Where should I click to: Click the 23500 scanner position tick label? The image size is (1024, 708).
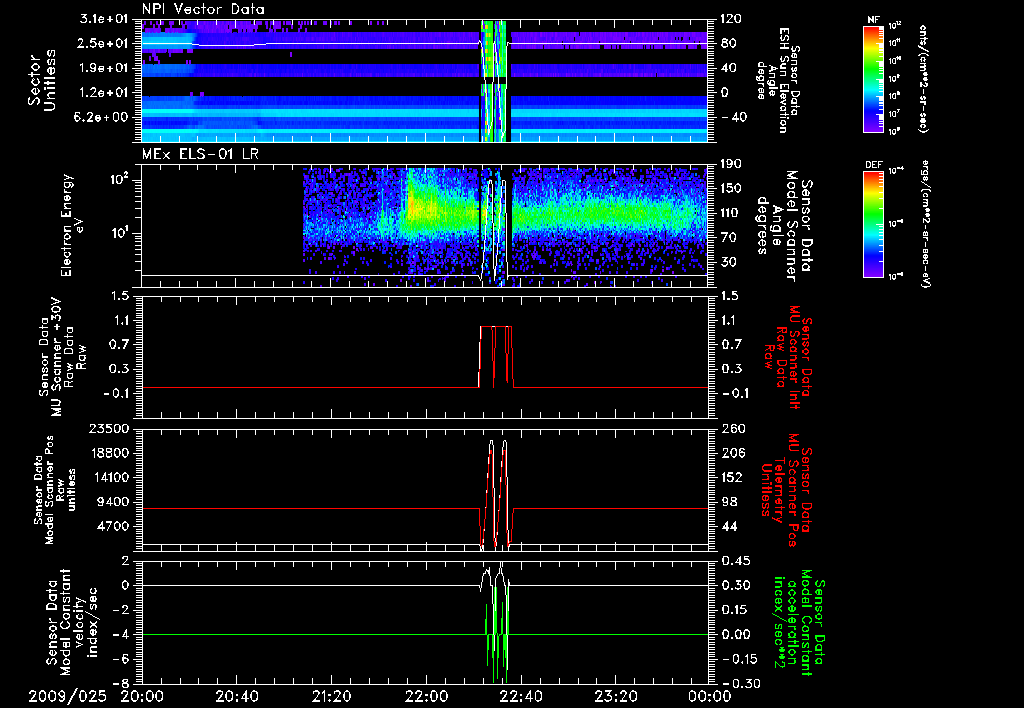pyautogui.click(x=110, y=428)
